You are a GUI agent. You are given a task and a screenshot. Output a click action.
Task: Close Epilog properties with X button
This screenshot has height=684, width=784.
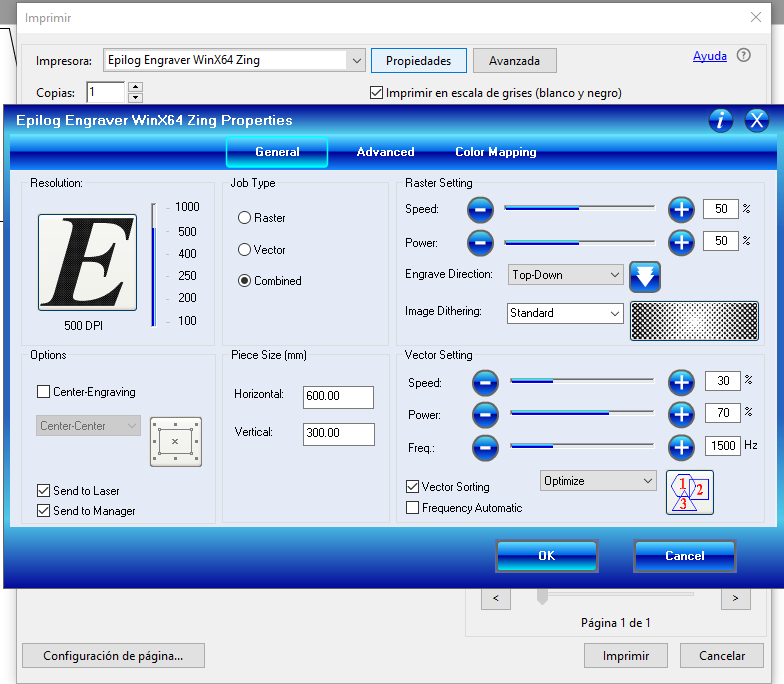click(x=756, y=120)
